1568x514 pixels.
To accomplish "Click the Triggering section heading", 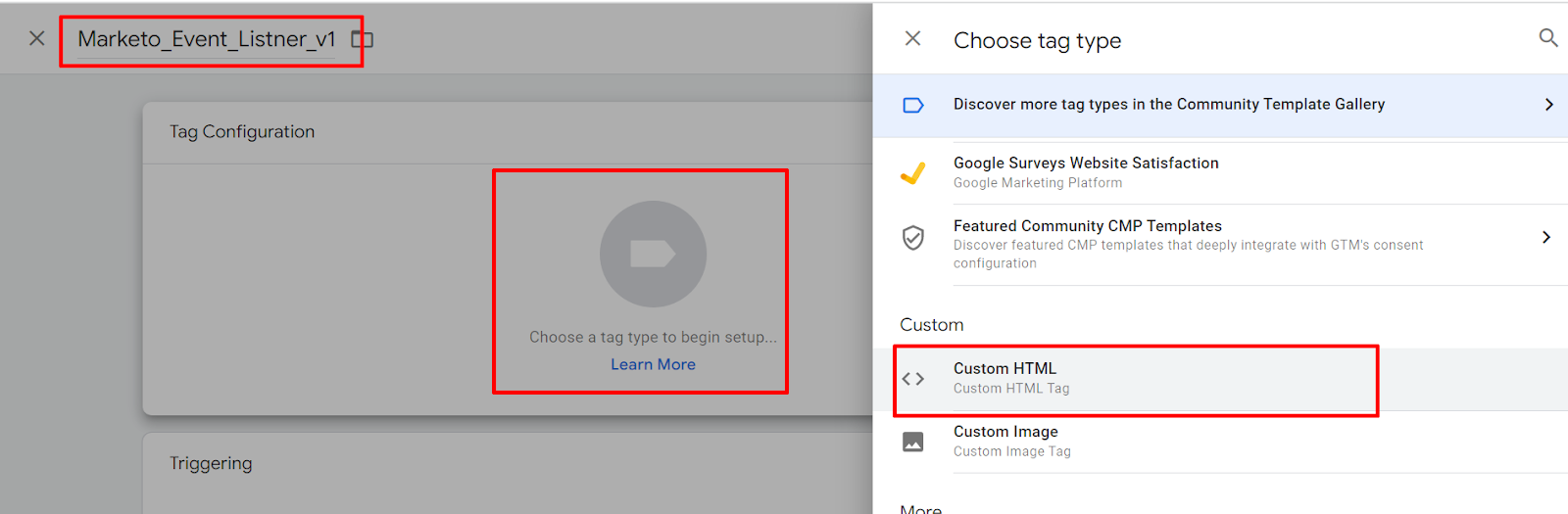I will tap(211, 463).
